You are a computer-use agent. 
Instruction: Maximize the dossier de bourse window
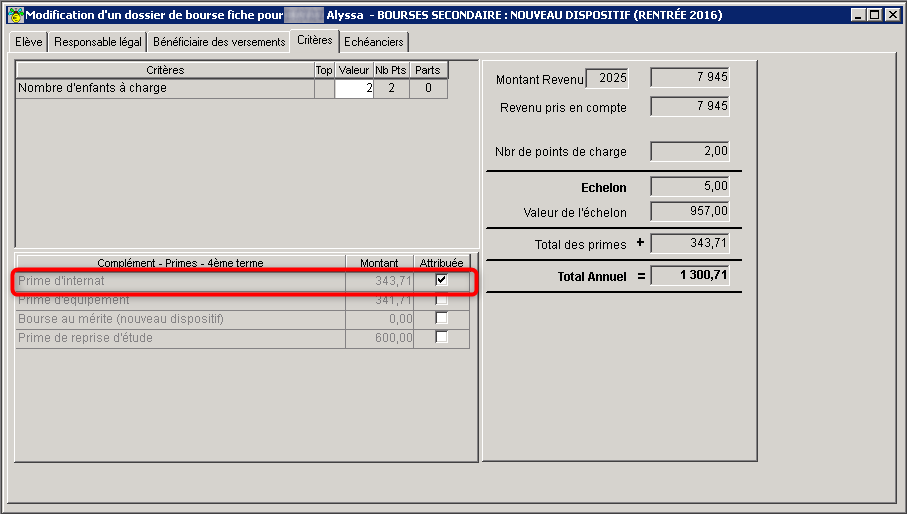pyautogui.click(x=875, y=15)
